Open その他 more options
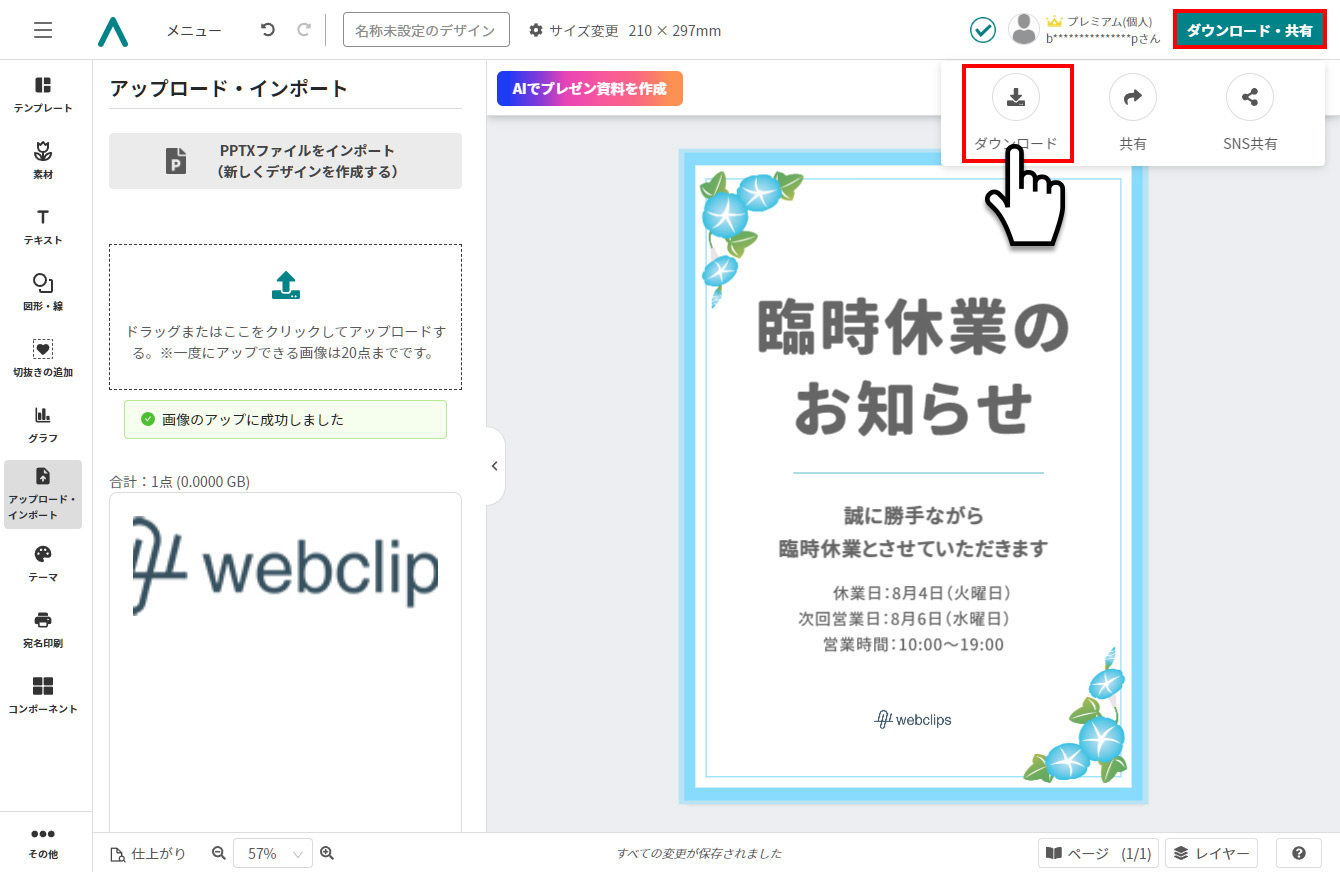 (x=43, y=843)
